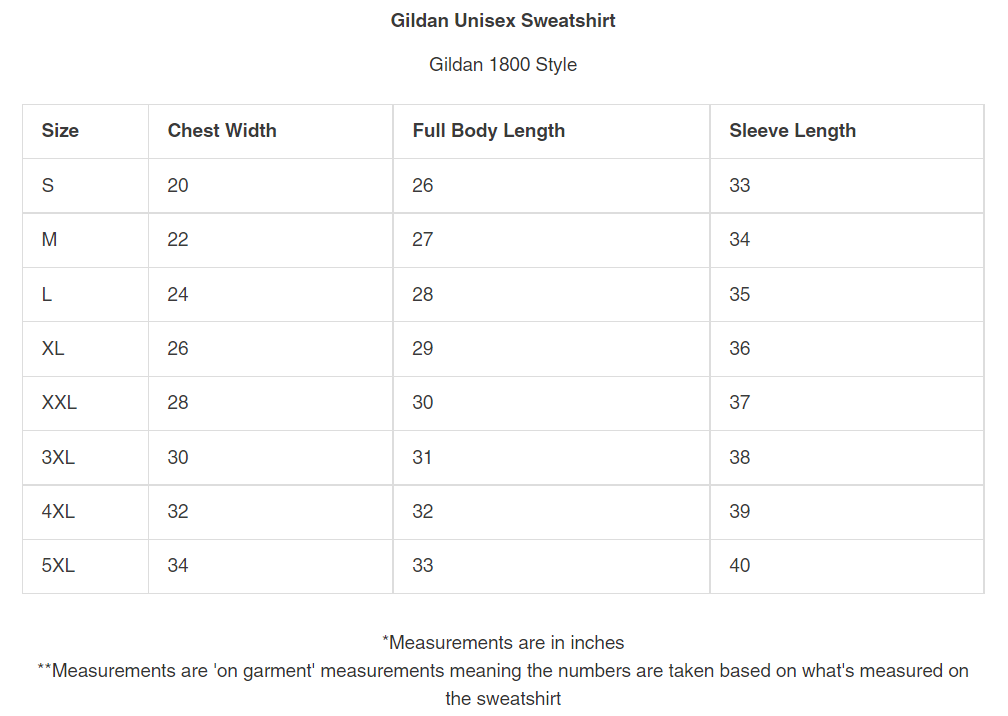Click the Gildan Unisex Sweatshirt title
The height and width of the screenshot is (716, 1008).
pos(503,21)
